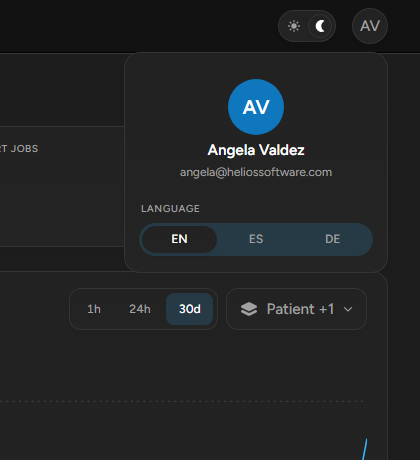The image size is (420, 460).
Task: Set language to EN
Action: coord(179,239)
